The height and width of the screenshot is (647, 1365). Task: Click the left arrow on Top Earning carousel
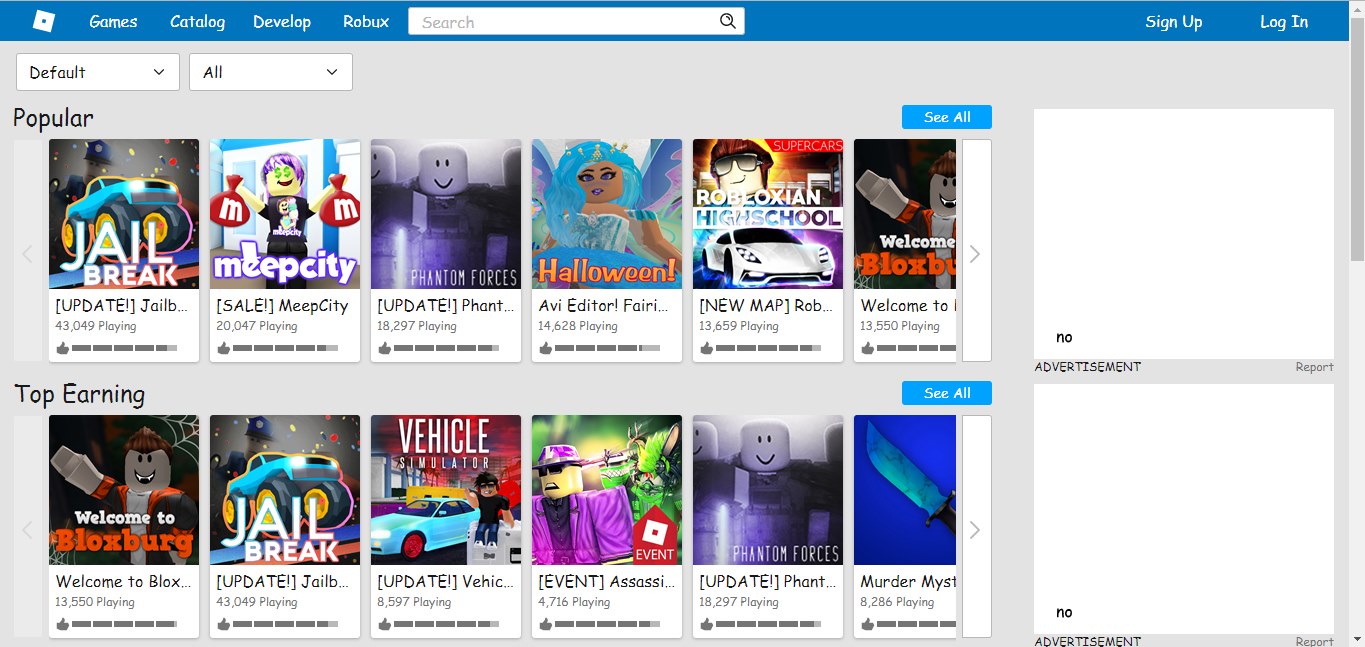pyautogui.click(x=27, y=529)
